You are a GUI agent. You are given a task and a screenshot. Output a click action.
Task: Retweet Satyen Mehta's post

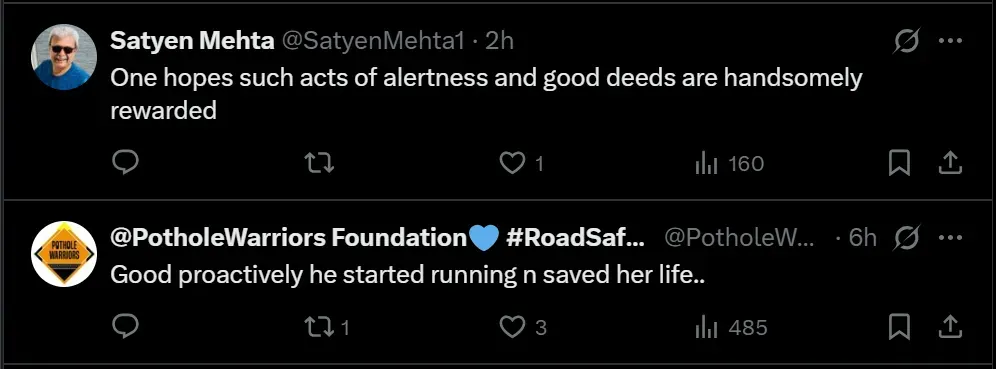(x=320, y=164)
